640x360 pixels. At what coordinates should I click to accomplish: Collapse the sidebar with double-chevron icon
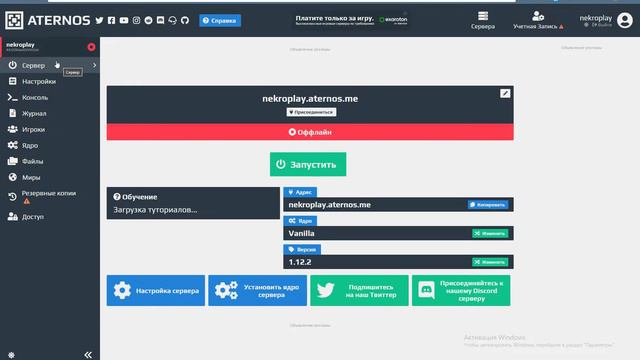point(88,355)
